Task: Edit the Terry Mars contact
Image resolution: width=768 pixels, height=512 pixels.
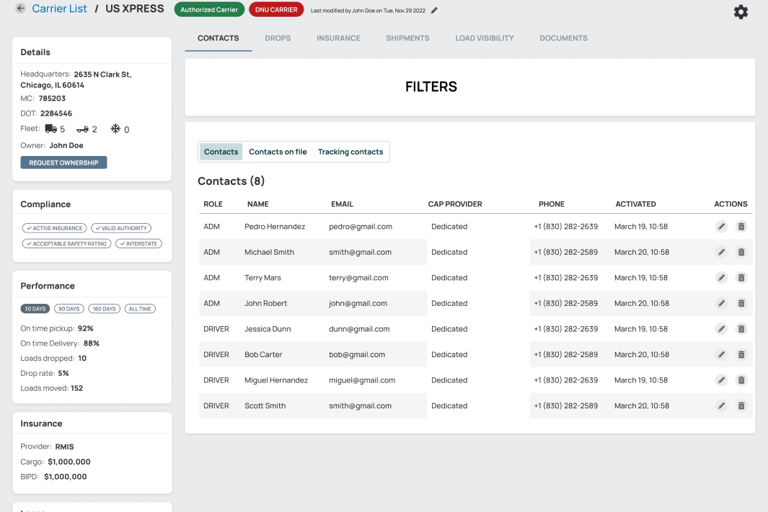Action: click(721, 278)
